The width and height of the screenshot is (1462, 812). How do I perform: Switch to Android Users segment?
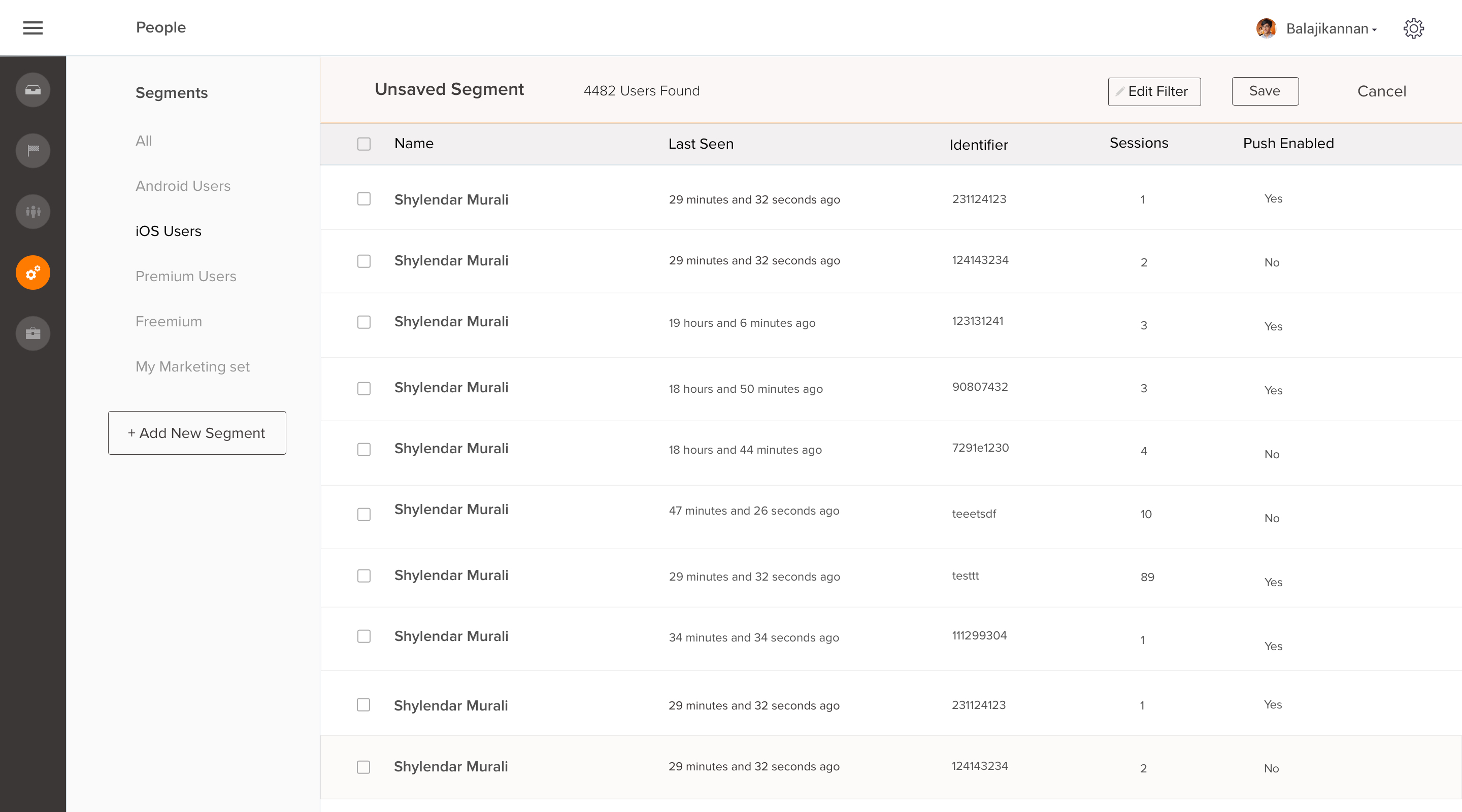[183, 186]
